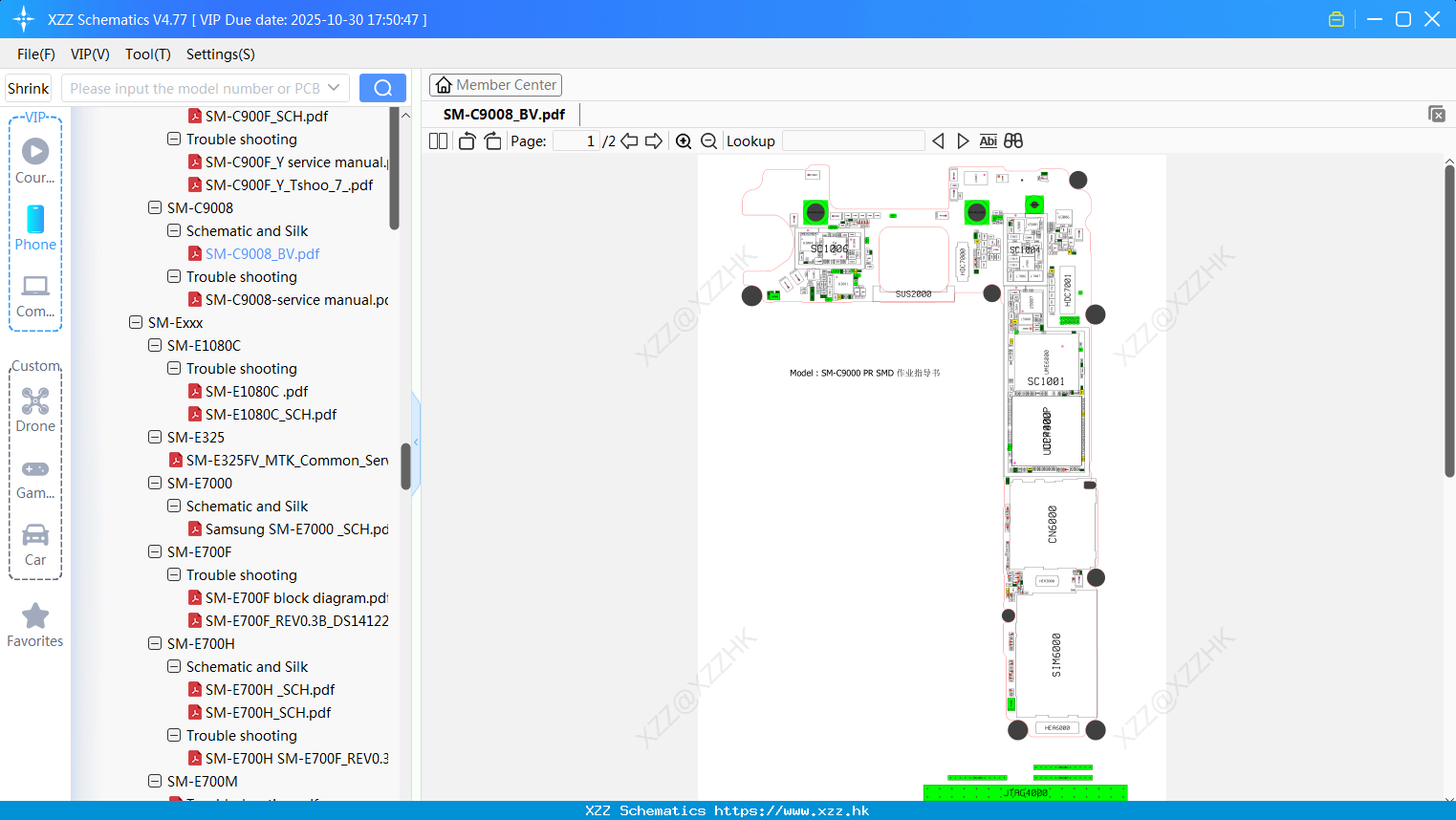Rotate the page counterclockwise
Image resolution: width=1456 pixels, height=820 pixels.
coord(467,140)
